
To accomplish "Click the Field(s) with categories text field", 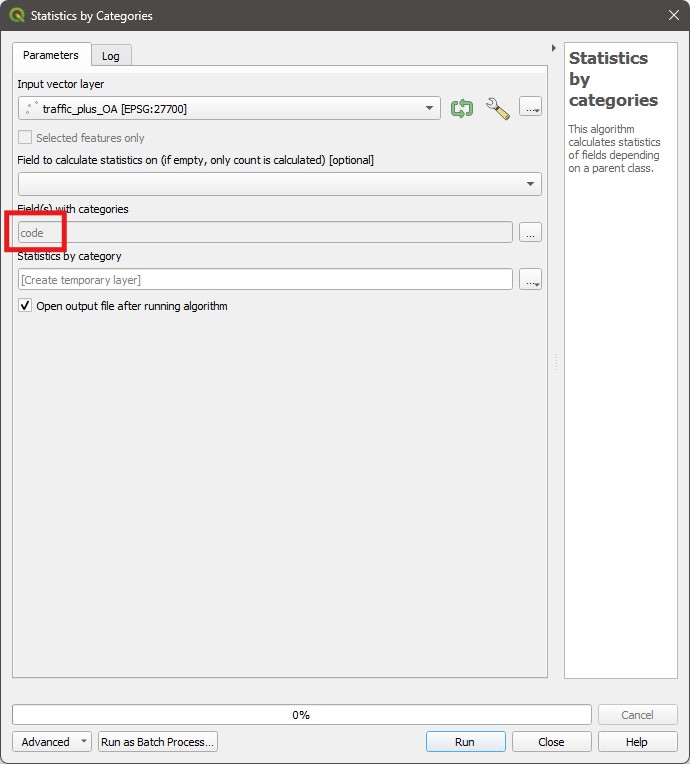I will (x=265, y=232).
